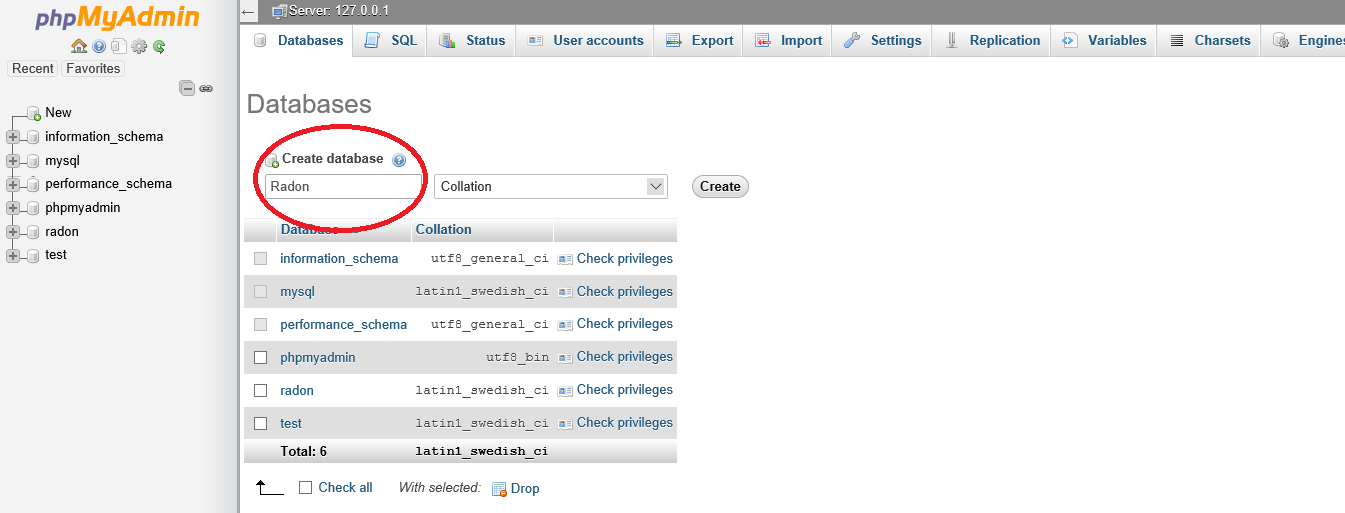The width and height of the screenshot is (1345, 513).
Task: Expand the phpmyadmin tree node
Action: (x=13, y=208)
